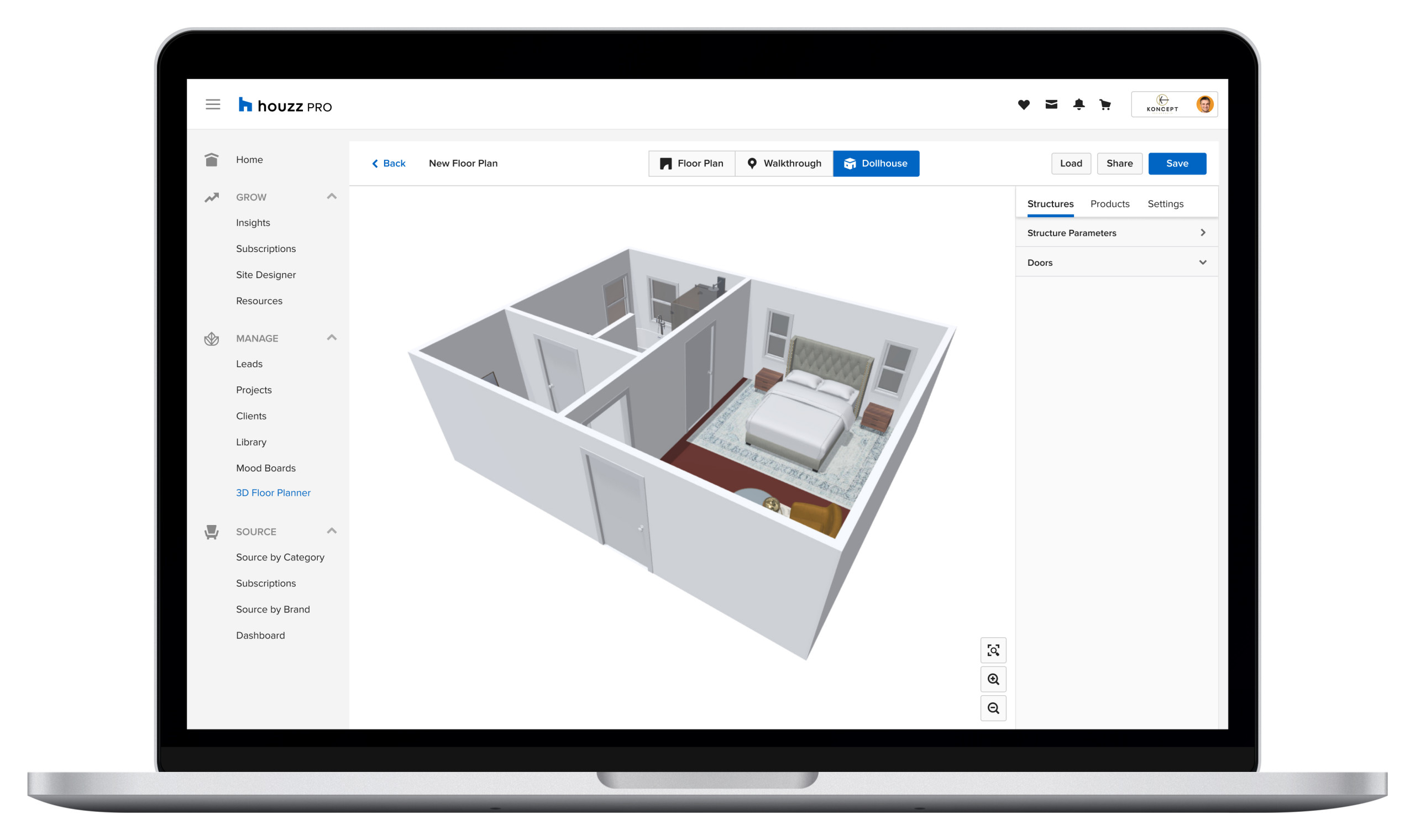Go back using the Back link
This screenshot has height=840, width=1415.
[x=389, y=164]
